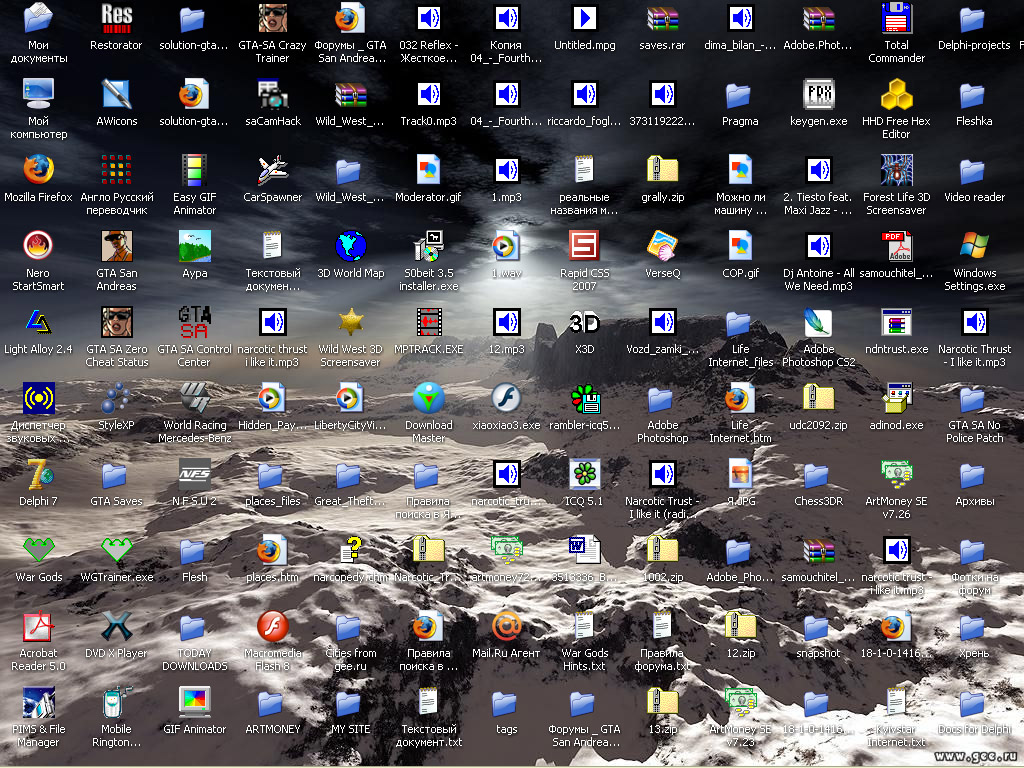
Task: Select the AWicons shortcut
Action: point(116,94)
